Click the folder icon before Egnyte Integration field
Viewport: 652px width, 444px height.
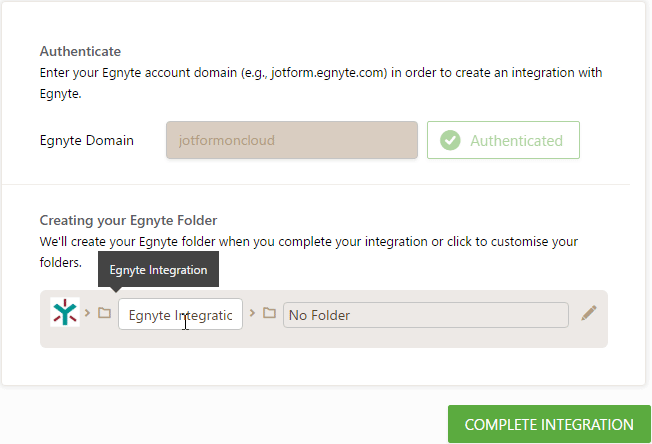point(104,314)
